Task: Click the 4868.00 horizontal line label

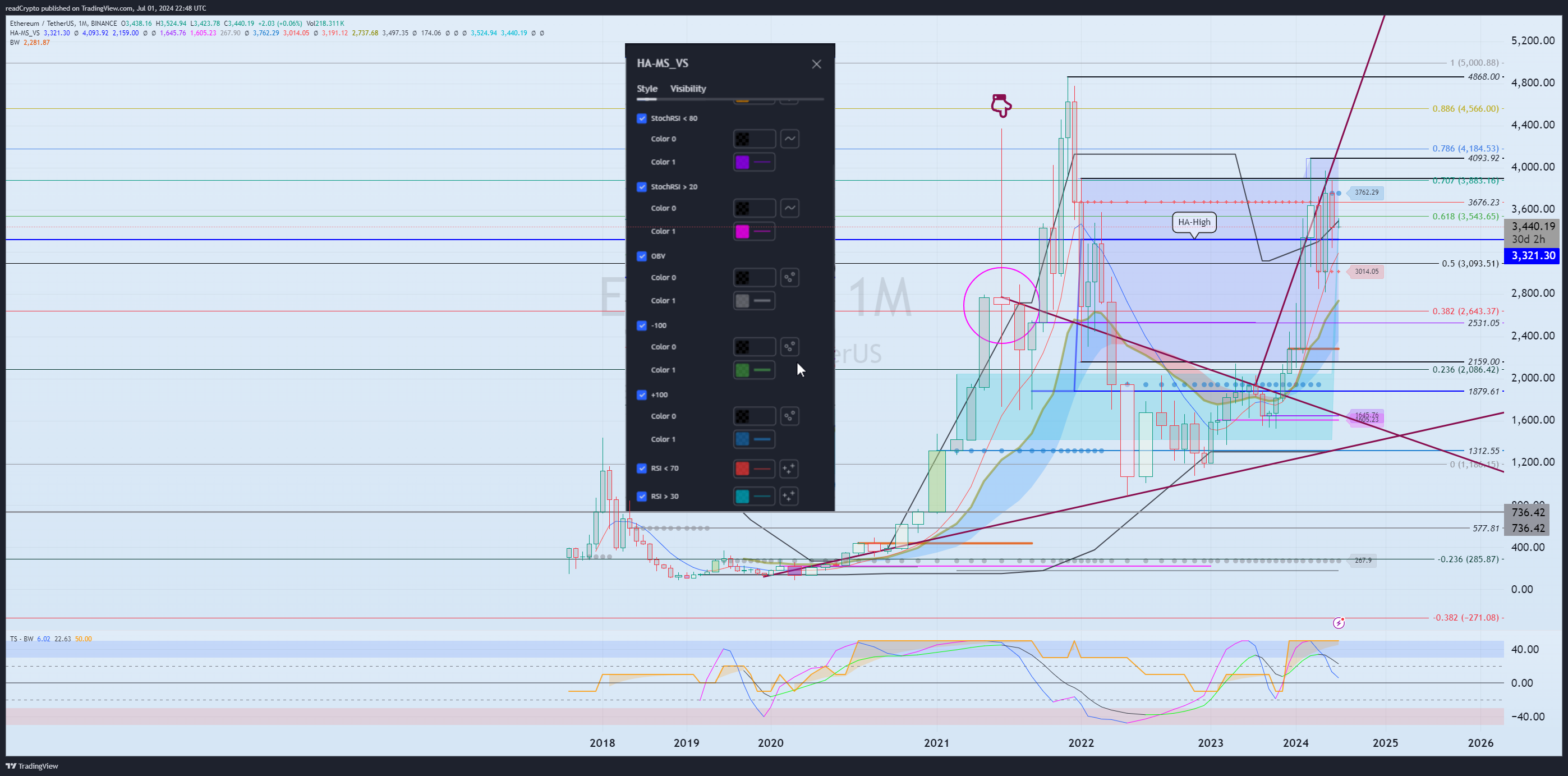Action: coord(1483,77)
